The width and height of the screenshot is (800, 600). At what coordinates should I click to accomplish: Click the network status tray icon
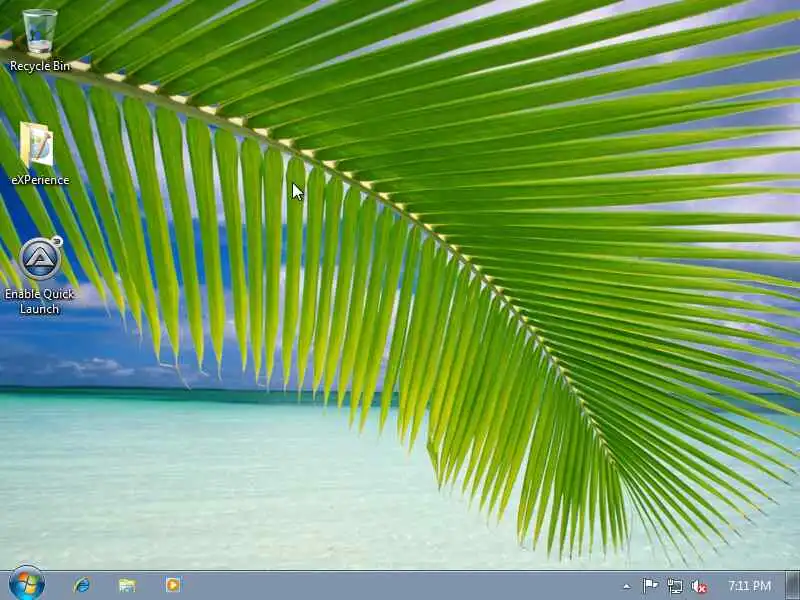point(674,586)
